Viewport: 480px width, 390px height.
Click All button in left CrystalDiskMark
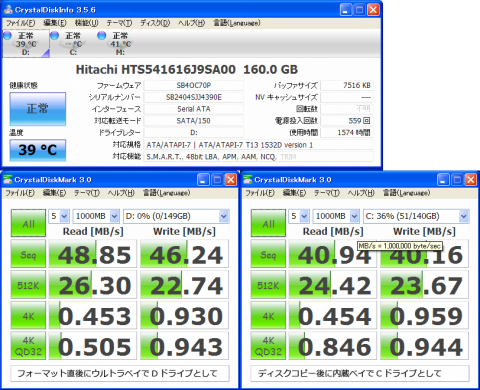point(28,223)
